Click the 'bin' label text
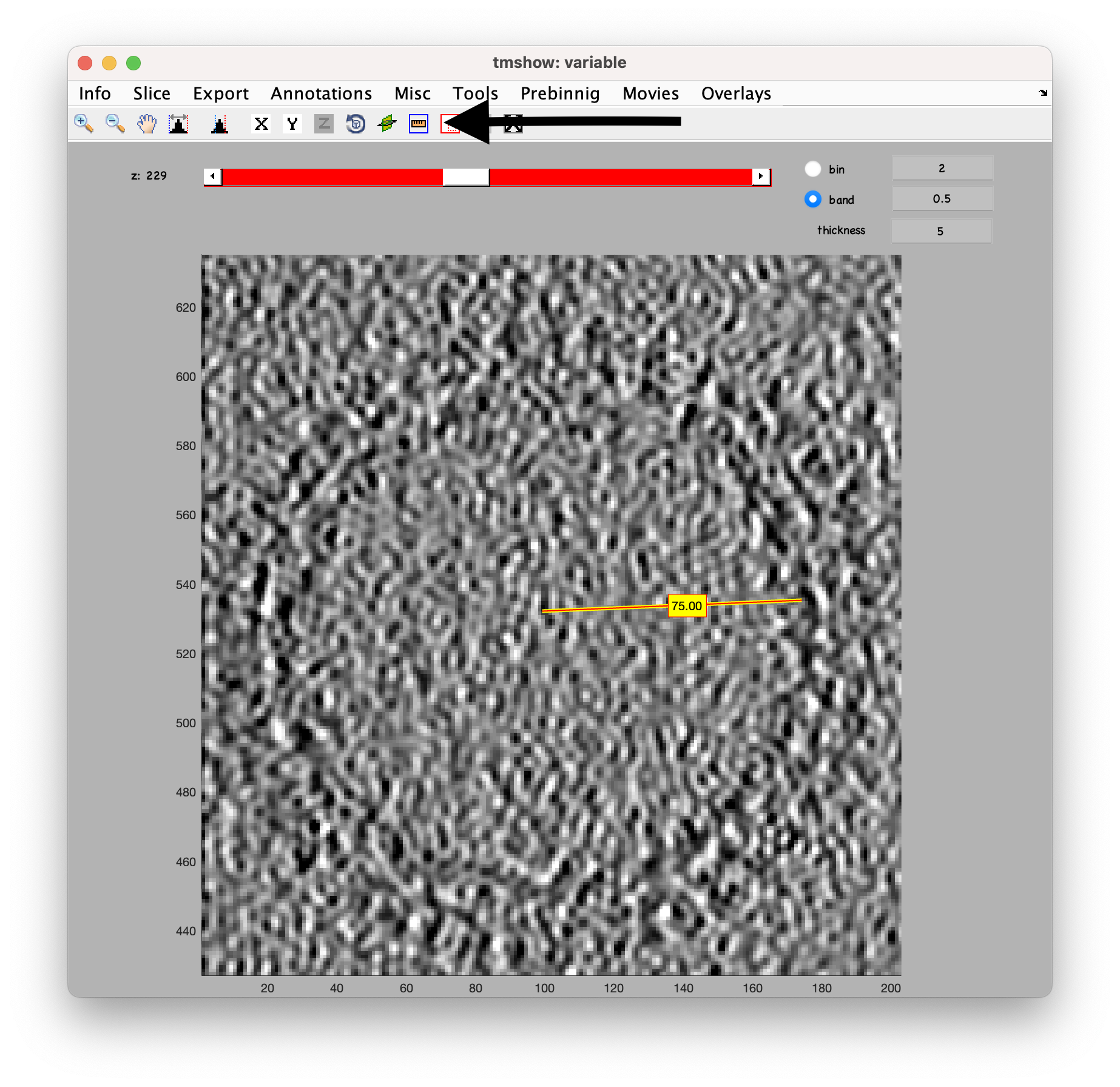The width and height of the screenshot is (1120, 1087). [x=837, y=170]
